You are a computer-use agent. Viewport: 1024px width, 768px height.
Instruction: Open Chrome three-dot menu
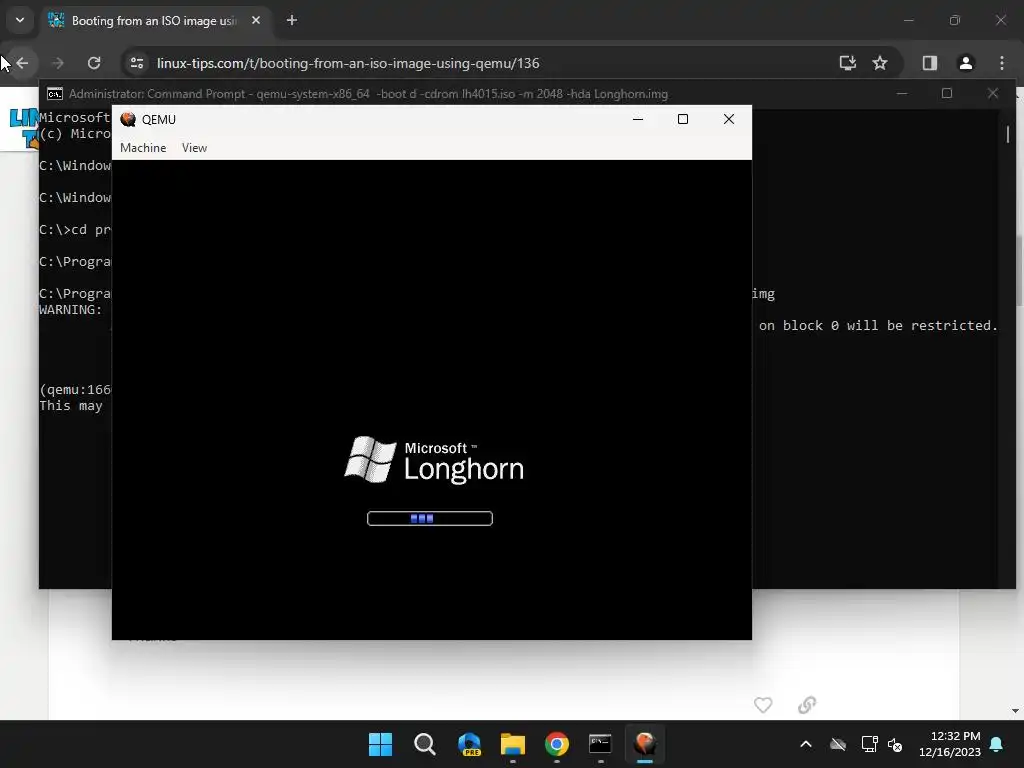[x=1002, y=63]
